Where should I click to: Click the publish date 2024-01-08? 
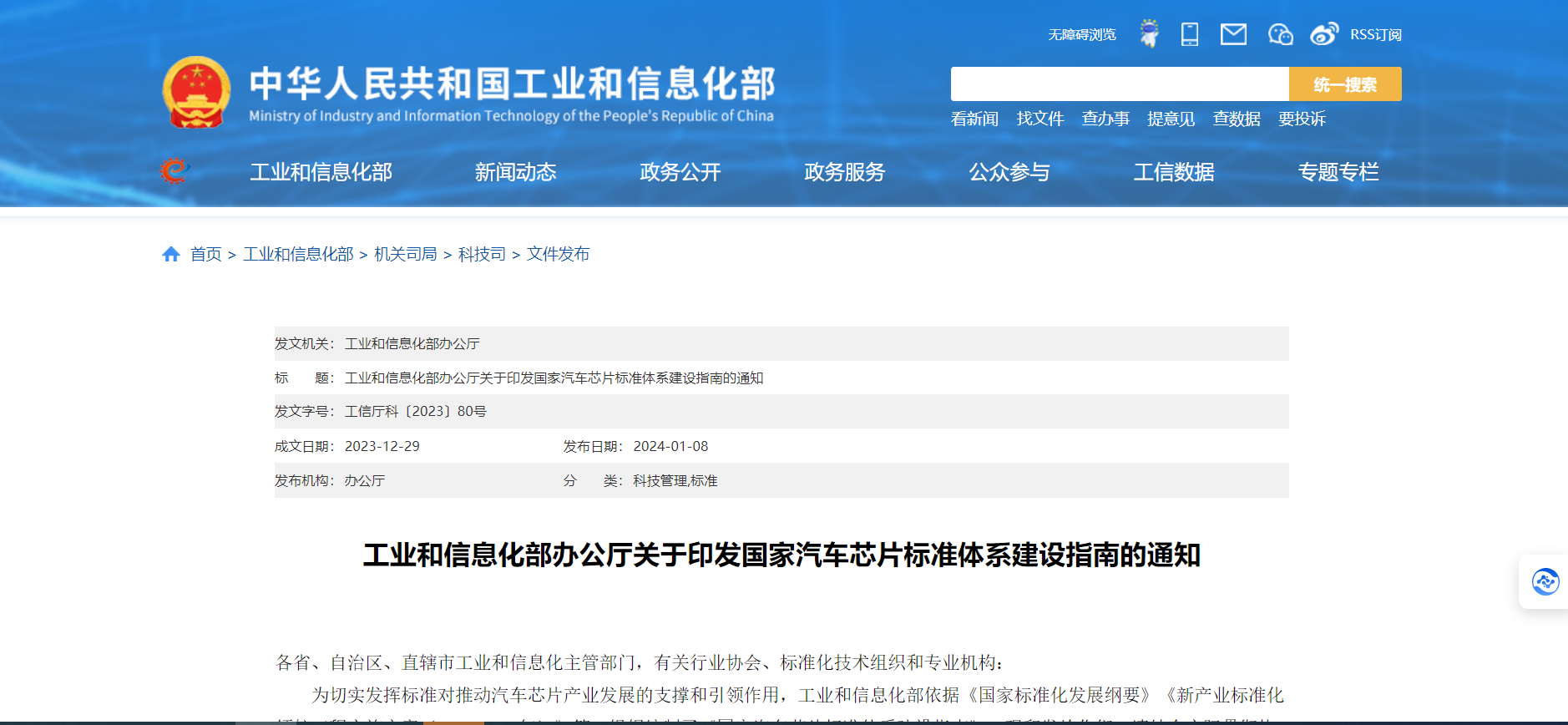[x=670, y=446]
